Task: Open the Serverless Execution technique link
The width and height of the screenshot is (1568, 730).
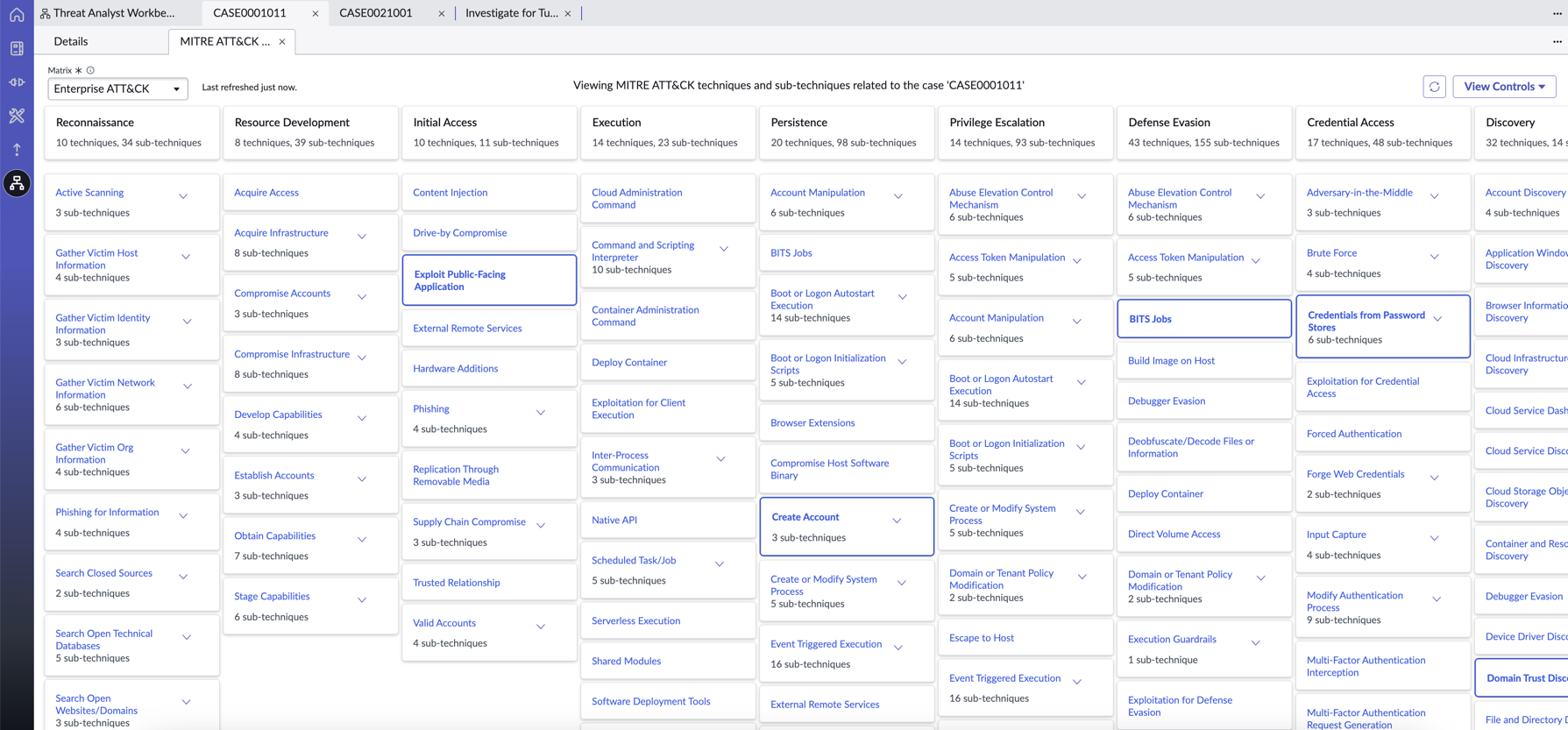Action: click(635, 621)
